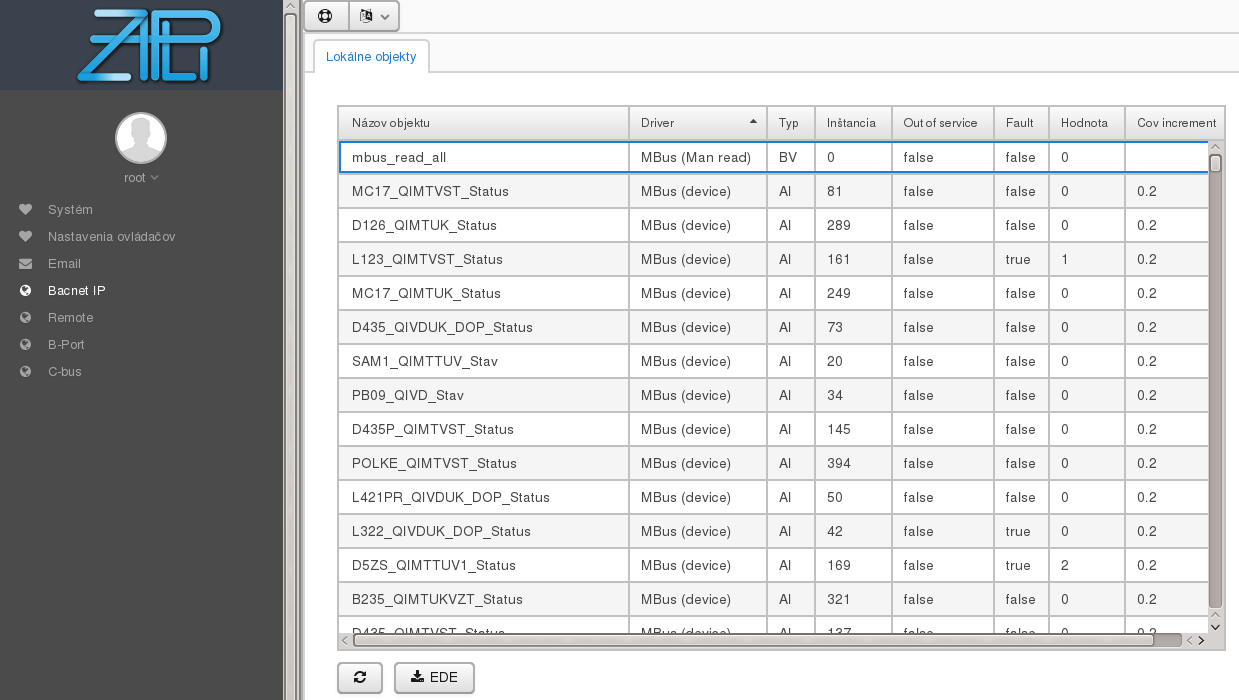
Task: Switch to the Lokálne objekty tab
Action: [x=371, y=57]
